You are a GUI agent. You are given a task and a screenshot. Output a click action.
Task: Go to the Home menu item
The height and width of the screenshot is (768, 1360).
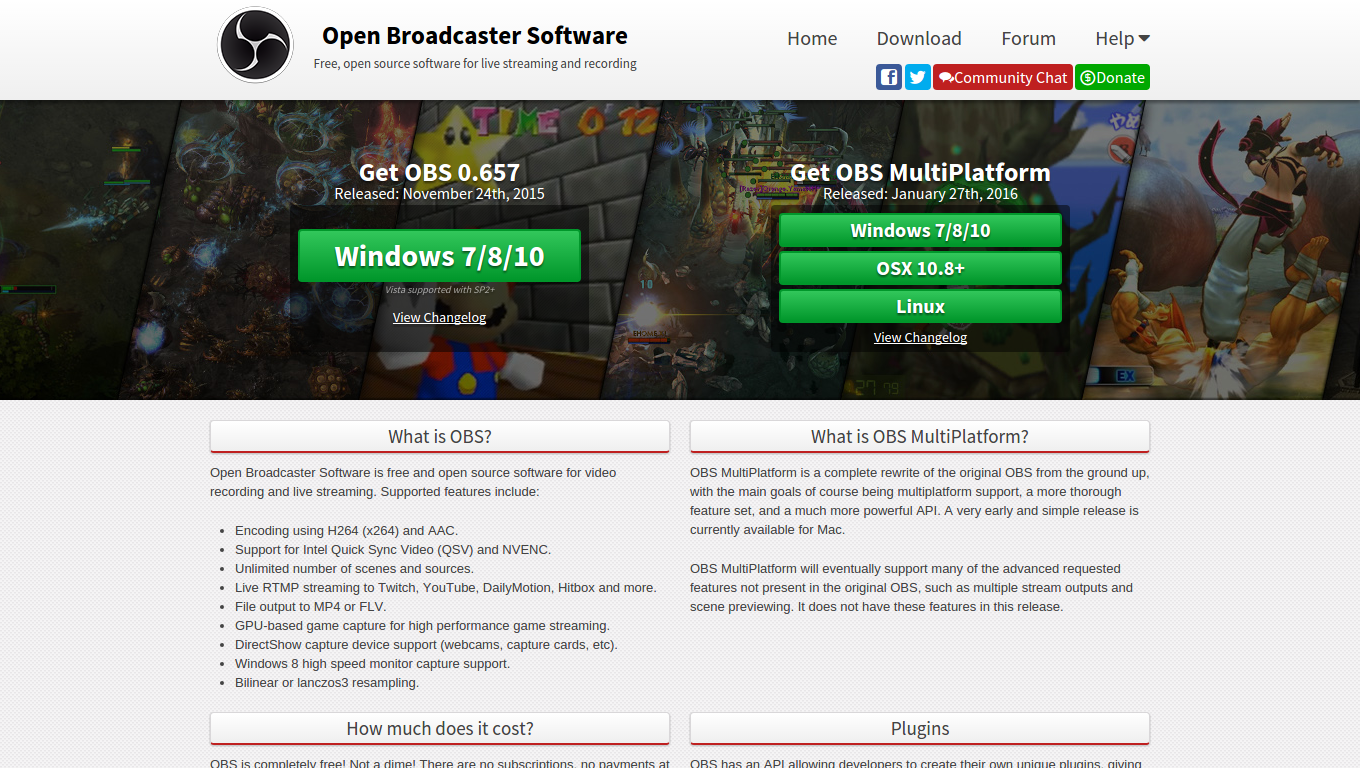(812, 38)
